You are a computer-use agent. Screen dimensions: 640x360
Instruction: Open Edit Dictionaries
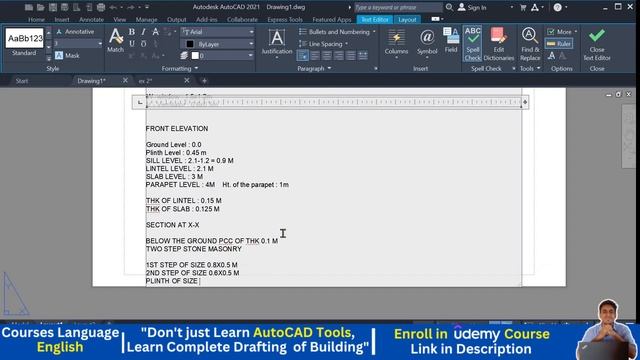point(499,44)
